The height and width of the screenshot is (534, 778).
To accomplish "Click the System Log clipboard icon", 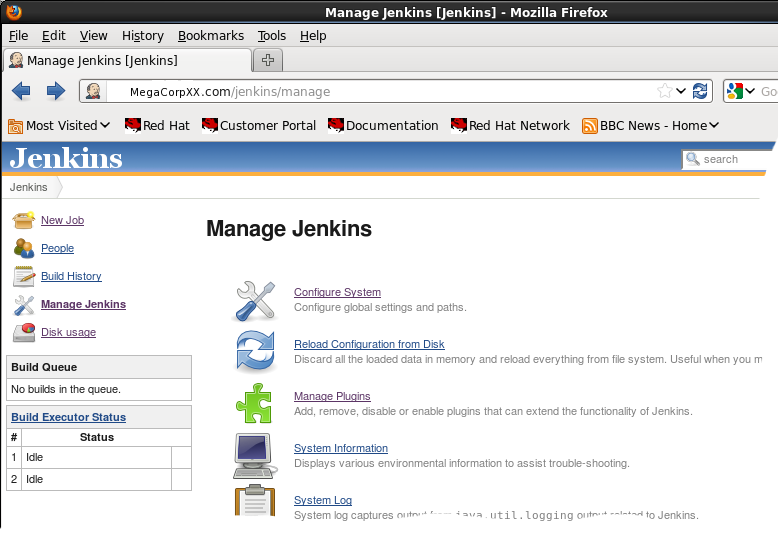I will (x=255, y=500).
